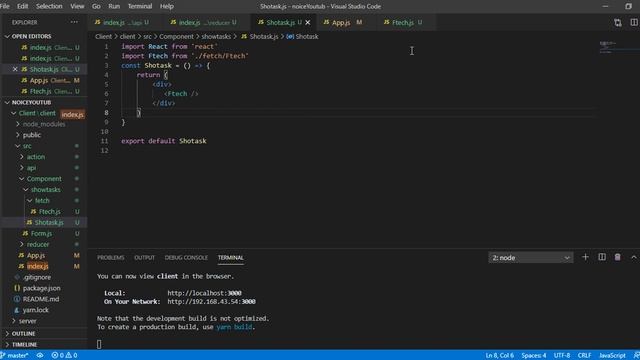Open the Selection menu
This screenshot has height=360, width=640.
49,6
